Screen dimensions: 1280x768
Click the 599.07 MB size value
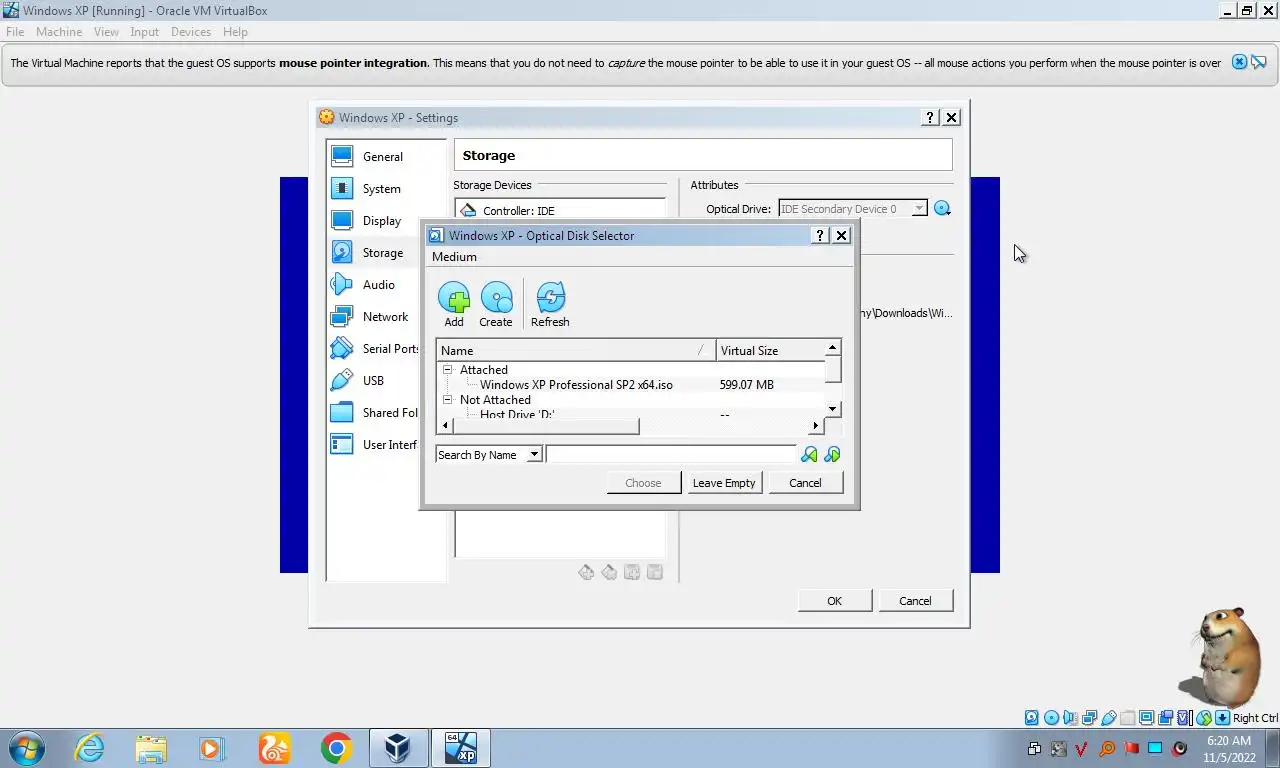[x=746, y=385]
